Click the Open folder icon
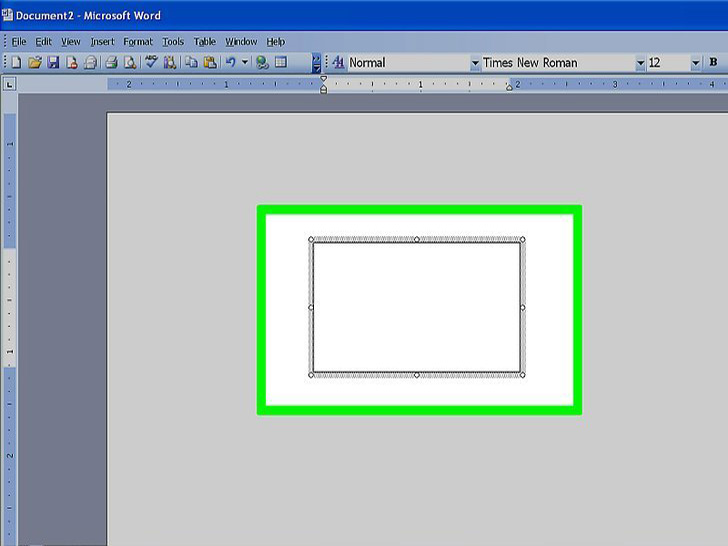Image resolution: width=728 pixels, height=546 pixels. pyautogui.click(x=35, y=63)
